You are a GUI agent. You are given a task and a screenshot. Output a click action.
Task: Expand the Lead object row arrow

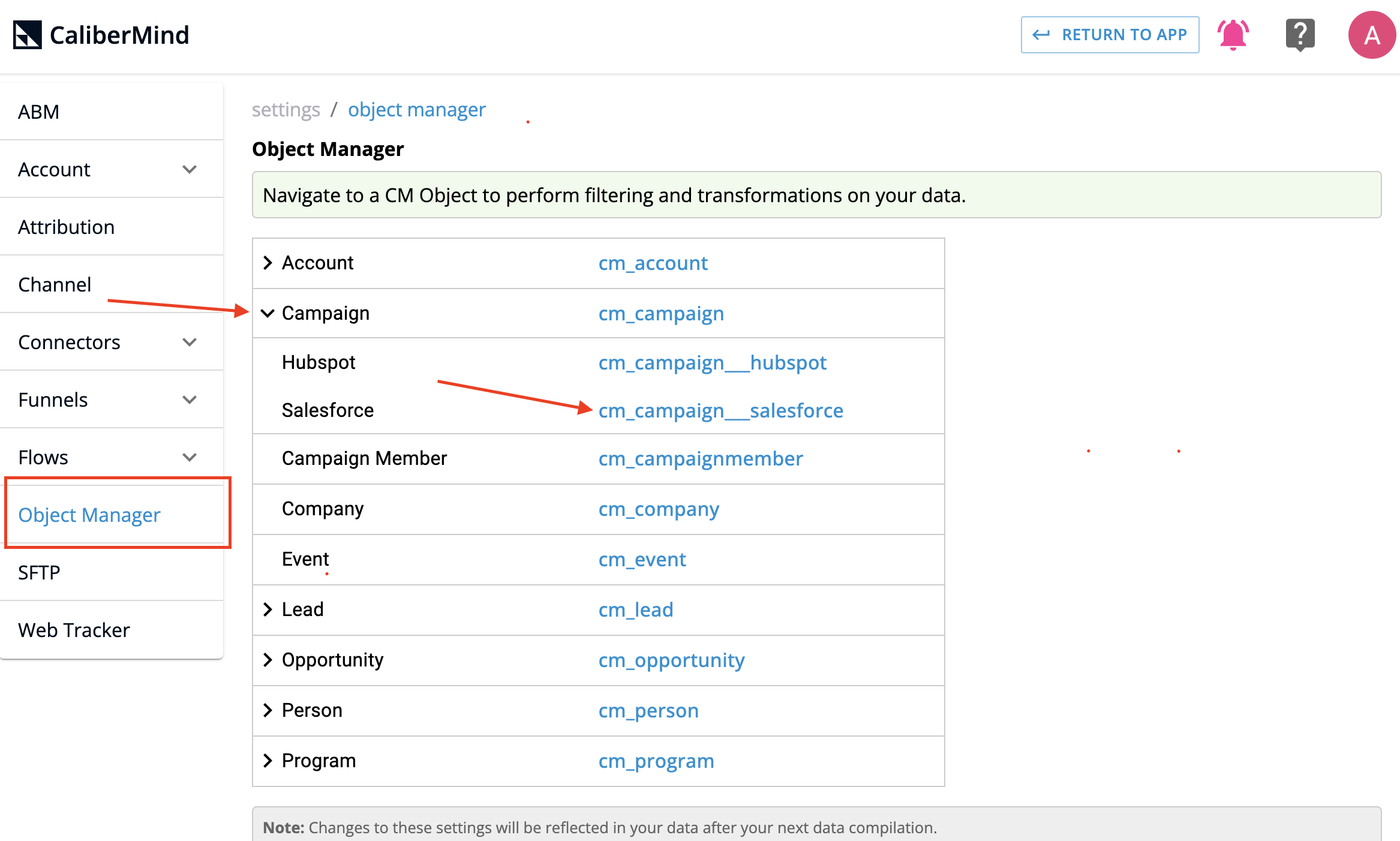pyautogui.click(x=268, y=609)
